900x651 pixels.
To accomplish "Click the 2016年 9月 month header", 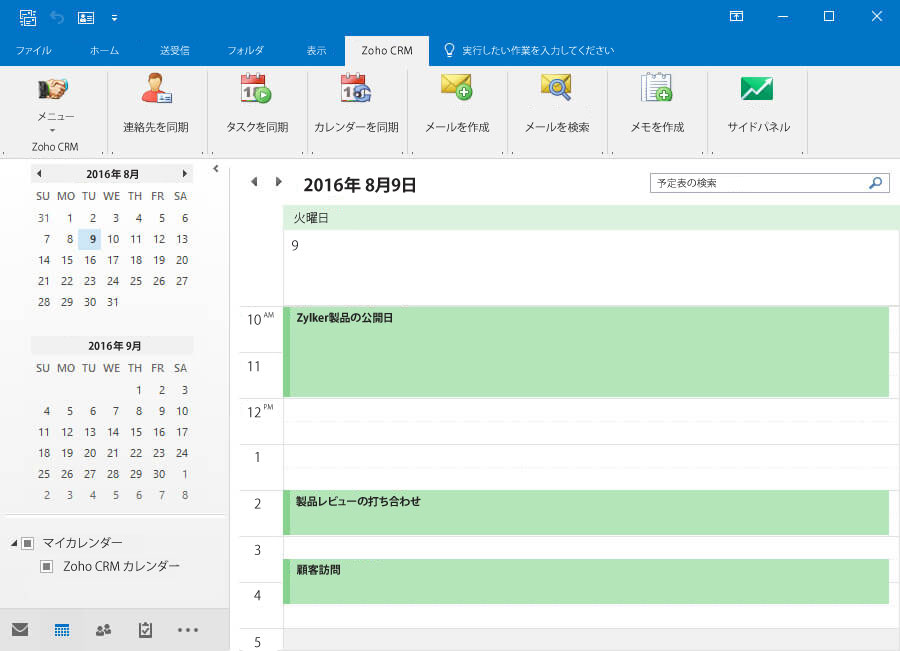I will 114,346.
